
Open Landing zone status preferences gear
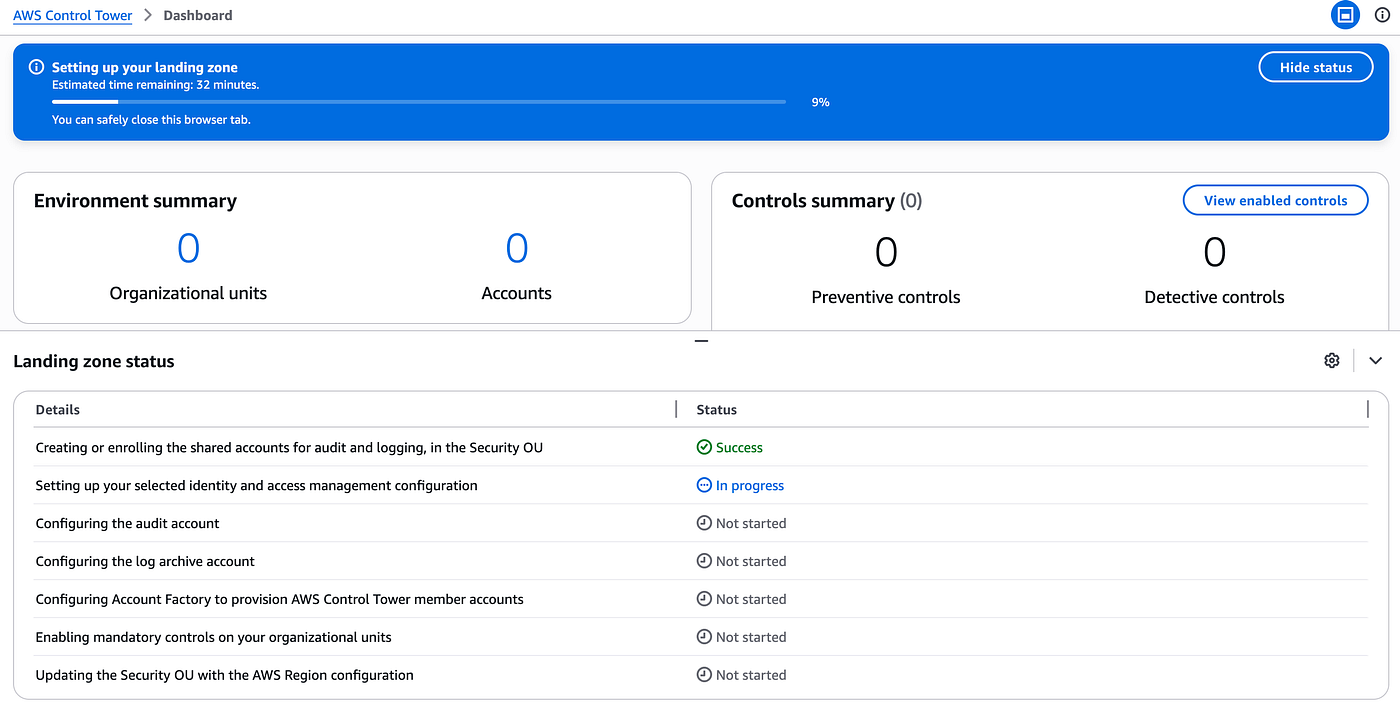[1331, 360]
